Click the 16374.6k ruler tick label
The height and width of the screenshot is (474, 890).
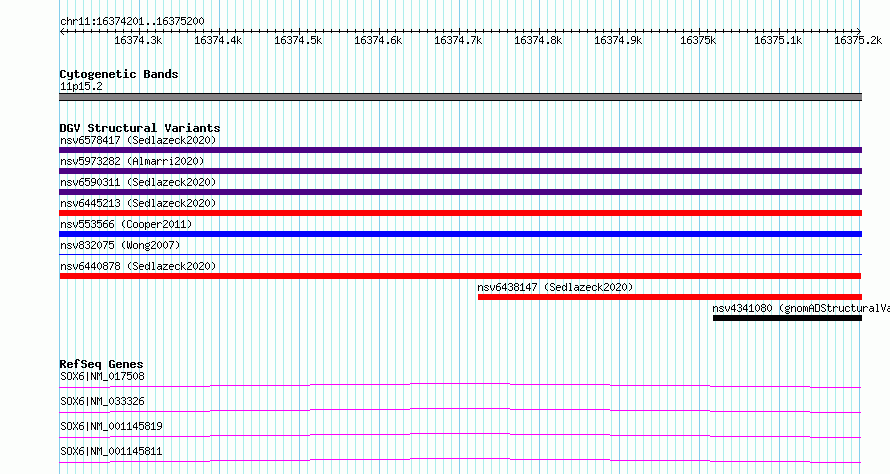click(378, 40)
